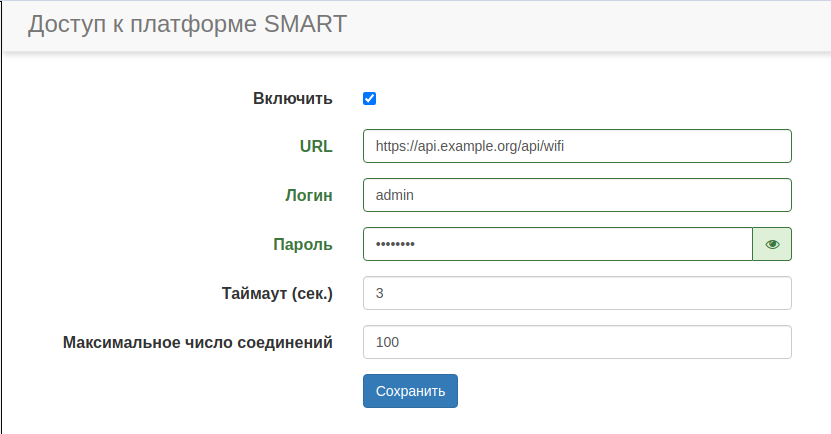Viewport: 831px width, 434px height.
Task: Focus the Пароль password field
Action: [557, 244]
